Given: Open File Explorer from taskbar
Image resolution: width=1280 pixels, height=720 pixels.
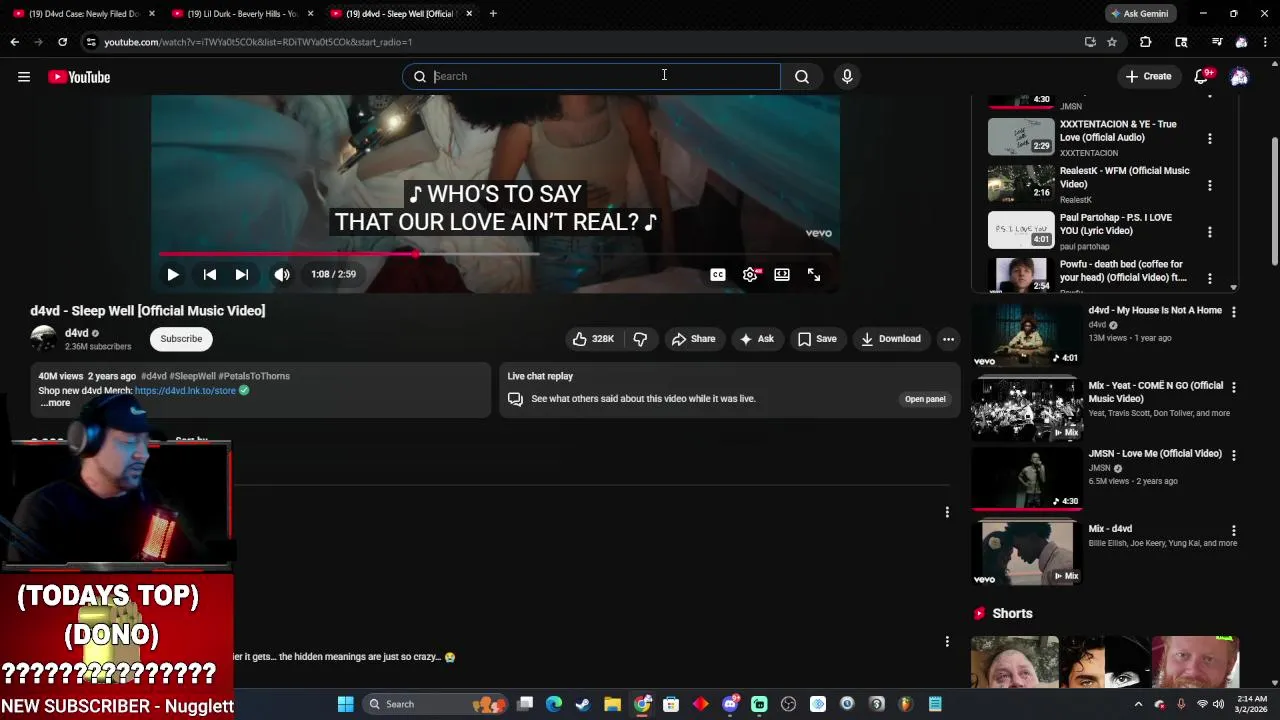Looking at the screenshot, I should point(612,704).
